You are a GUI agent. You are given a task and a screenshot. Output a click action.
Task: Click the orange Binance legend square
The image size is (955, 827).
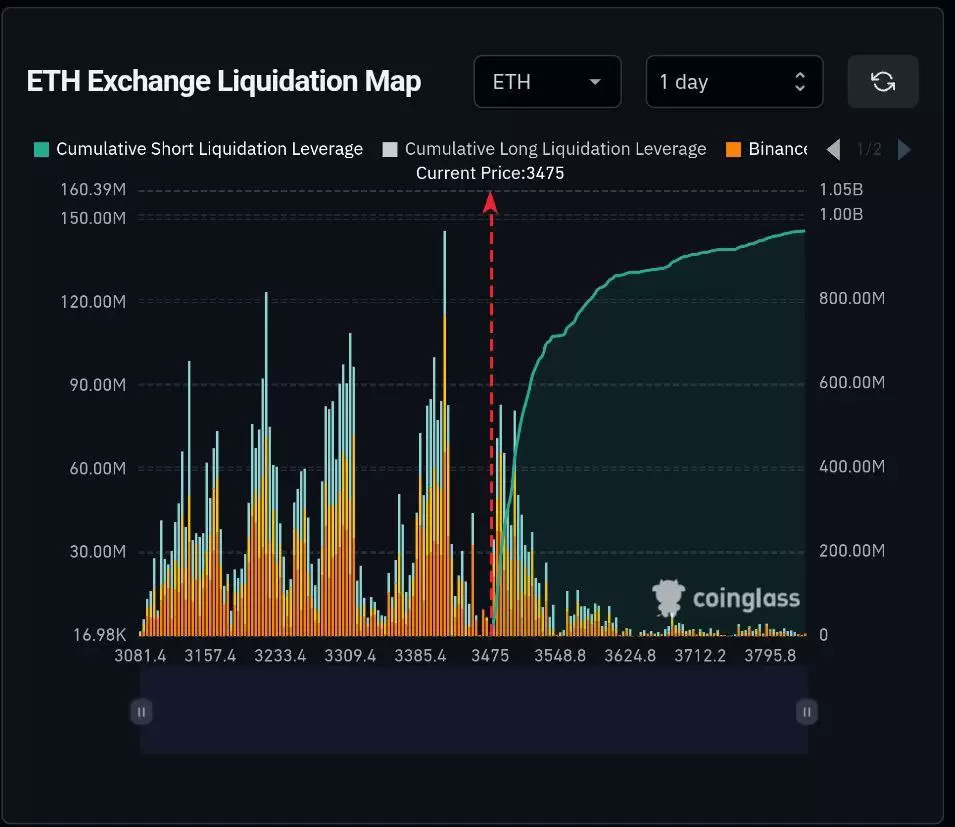[x=733, y=149]
